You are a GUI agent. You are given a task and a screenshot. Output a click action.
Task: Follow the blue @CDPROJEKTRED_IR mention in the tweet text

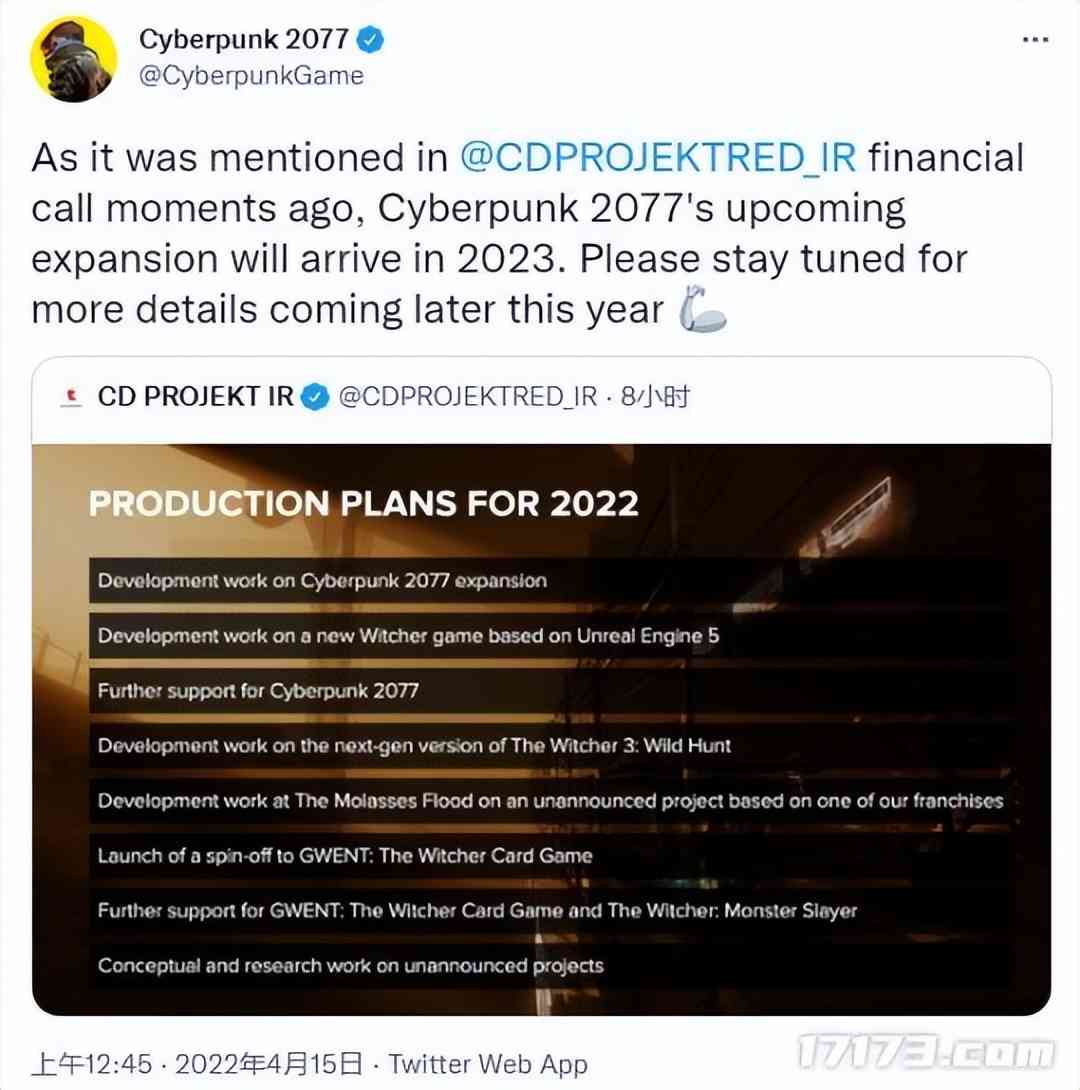point(658,158)
